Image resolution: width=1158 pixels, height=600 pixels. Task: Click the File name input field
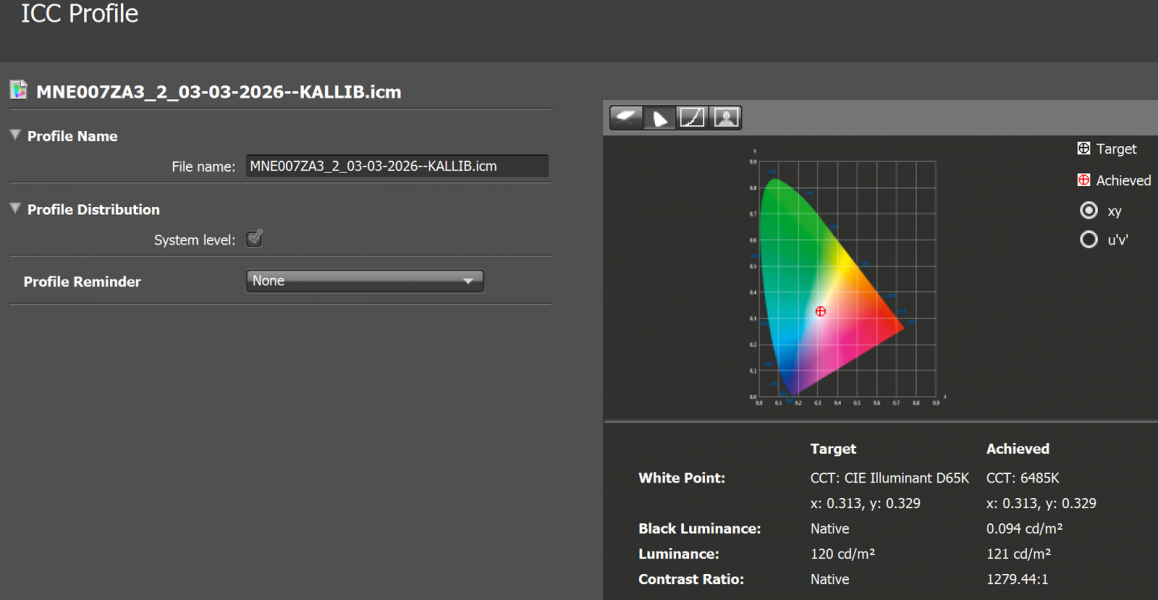(397, 166)
